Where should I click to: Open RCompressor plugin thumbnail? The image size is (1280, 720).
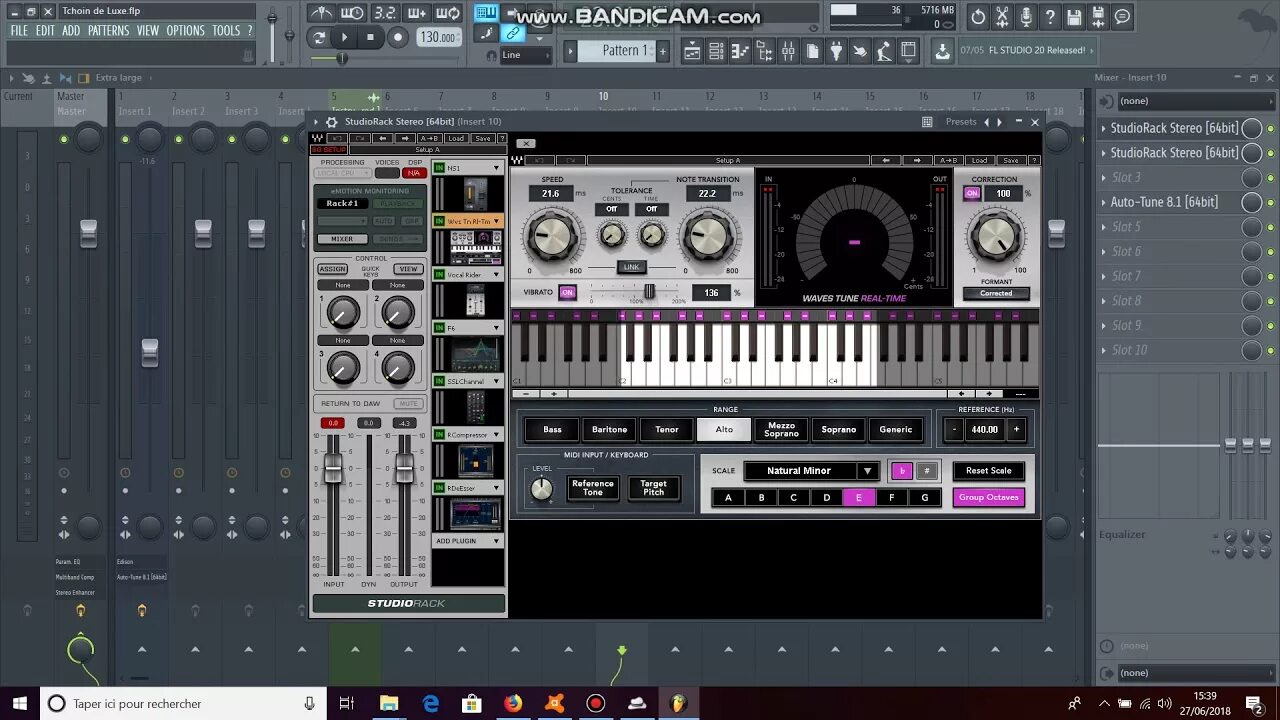coord(475,461)
